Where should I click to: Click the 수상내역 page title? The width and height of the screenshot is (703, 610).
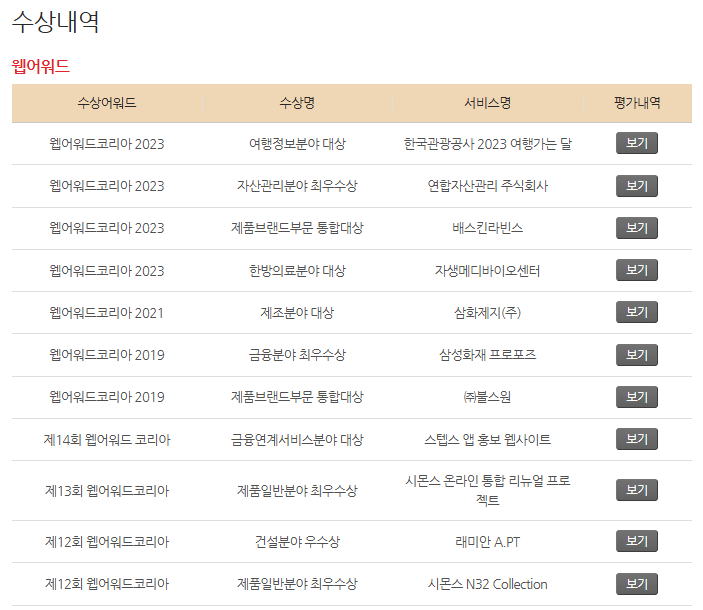pos(55,22)
